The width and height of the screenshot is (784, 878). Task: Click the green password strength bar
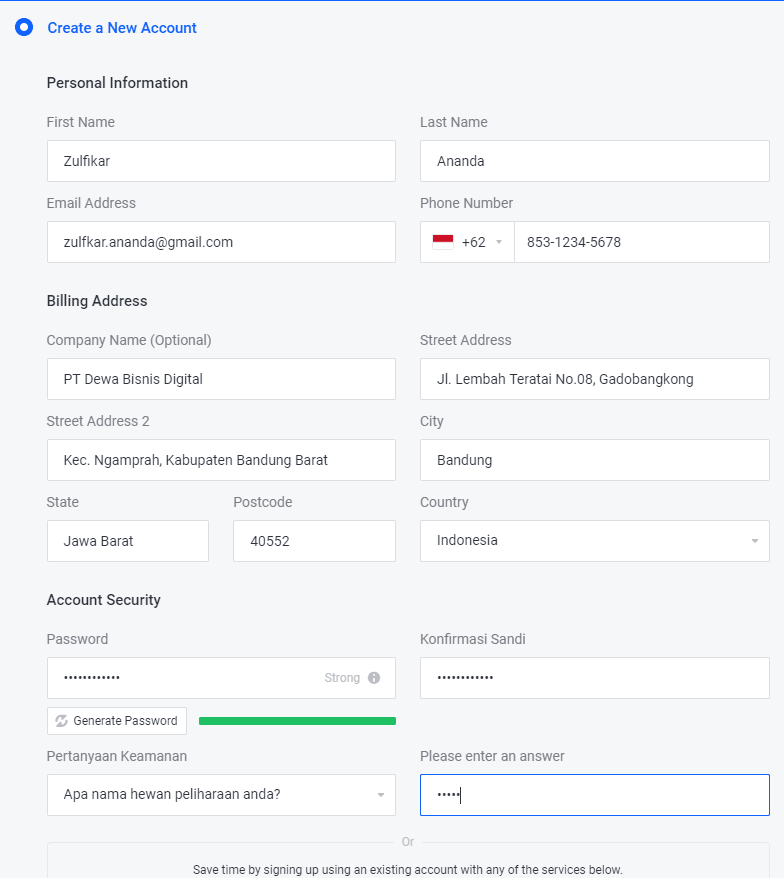297,721
